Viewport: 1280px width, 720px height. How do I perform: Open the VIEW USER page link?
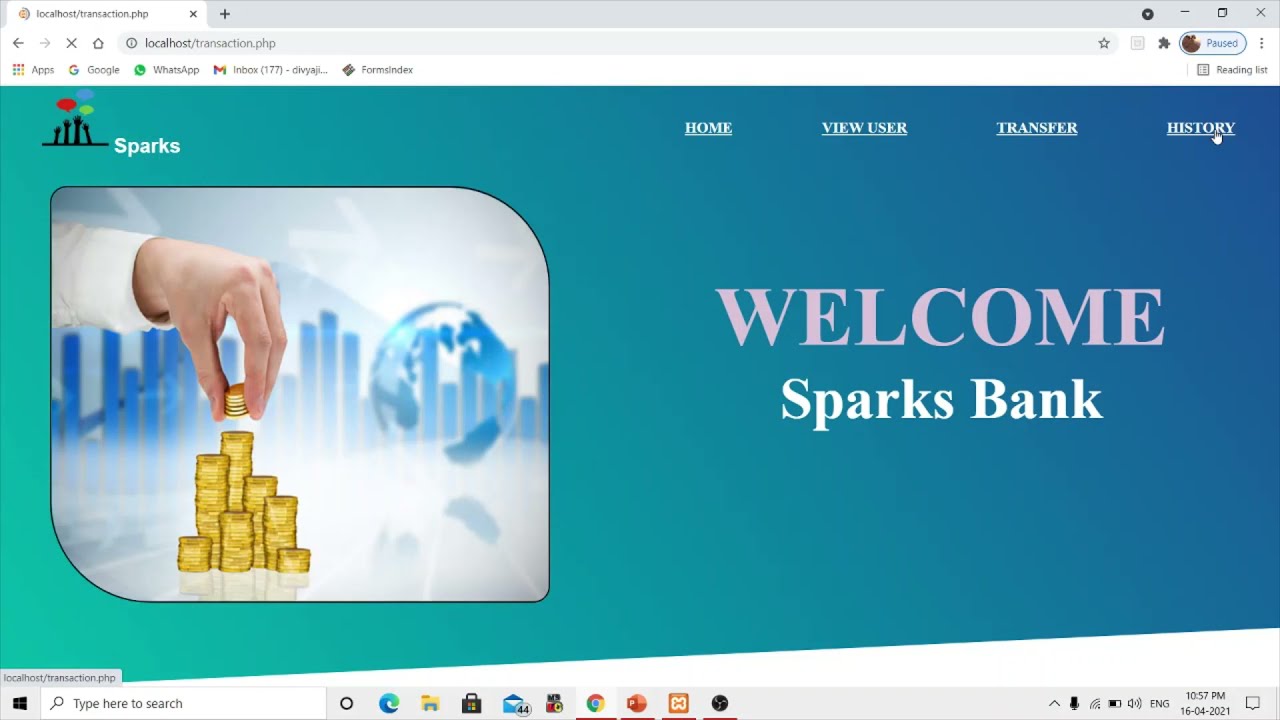[864, 128]
